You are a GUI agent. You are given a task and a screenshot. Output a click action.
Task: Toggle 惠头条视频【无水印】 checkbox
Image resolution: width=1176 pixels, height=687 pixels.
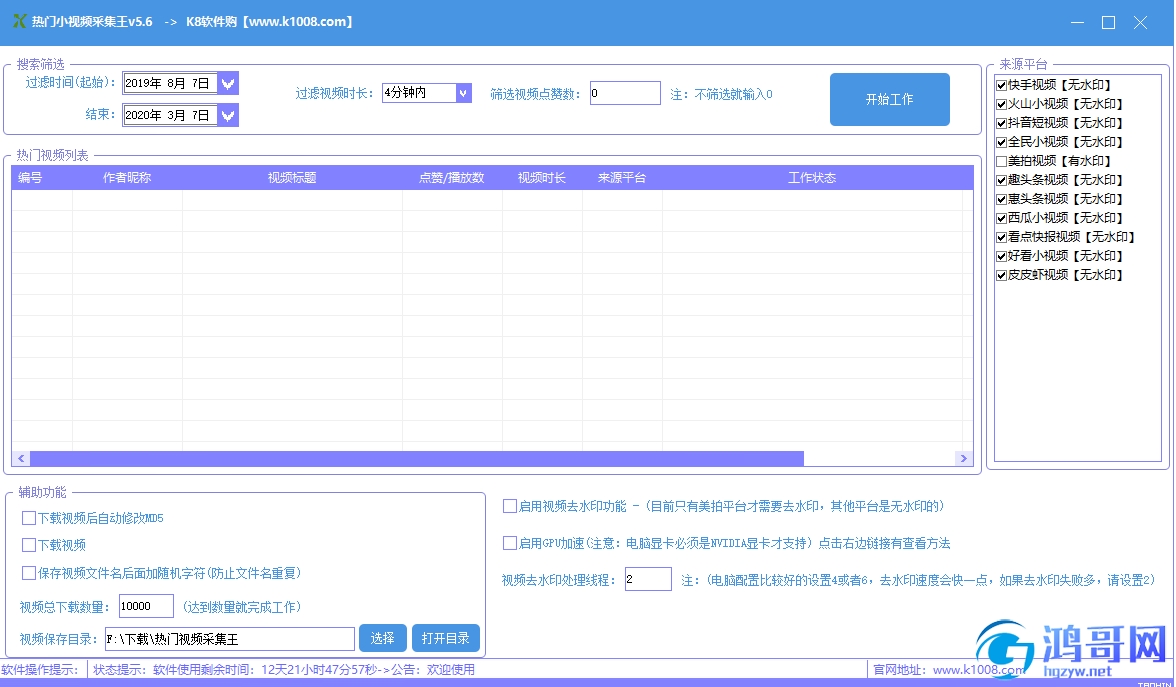click(1001, 199)
